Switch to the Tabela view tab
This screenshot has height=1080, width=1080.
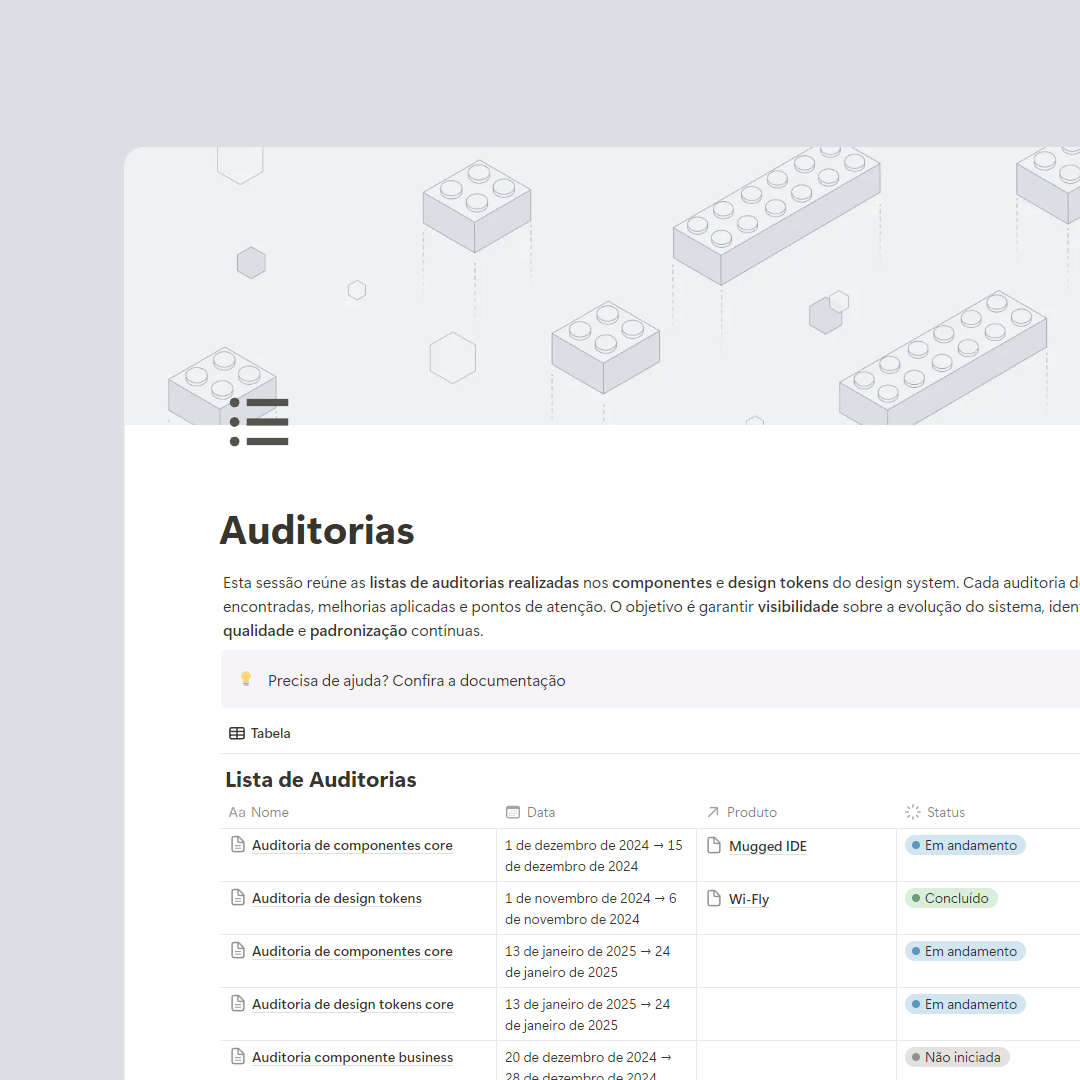tap(260, 733)
